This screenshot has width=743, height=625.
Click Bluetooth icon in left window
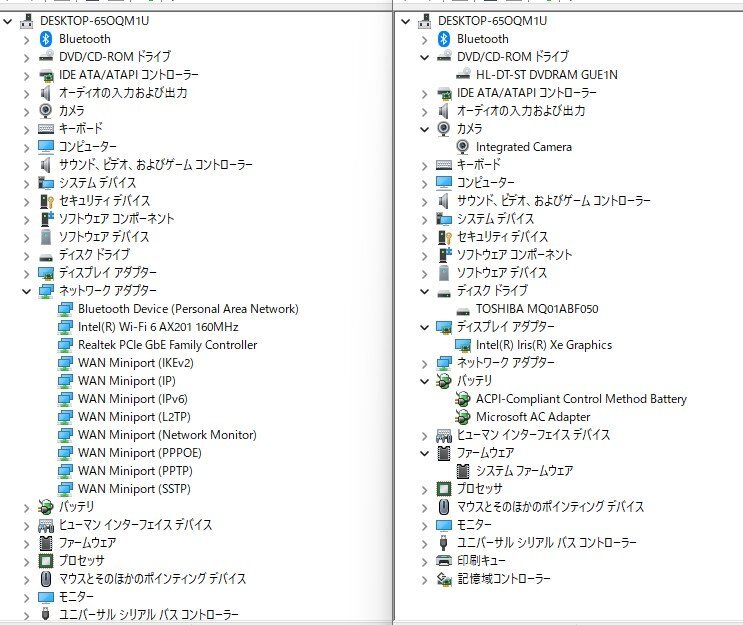[x=46, y=39]
